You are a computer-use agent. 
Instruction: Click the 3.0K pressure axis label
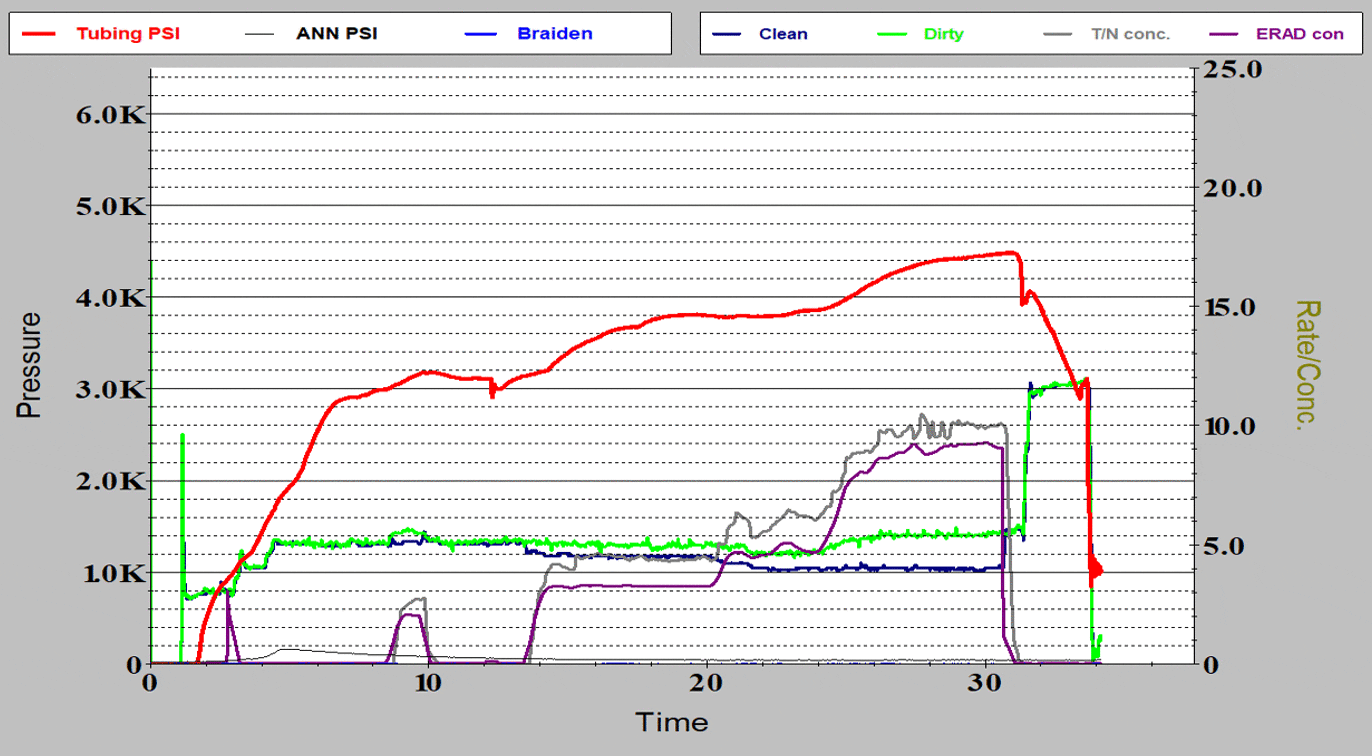pos(111,389)
